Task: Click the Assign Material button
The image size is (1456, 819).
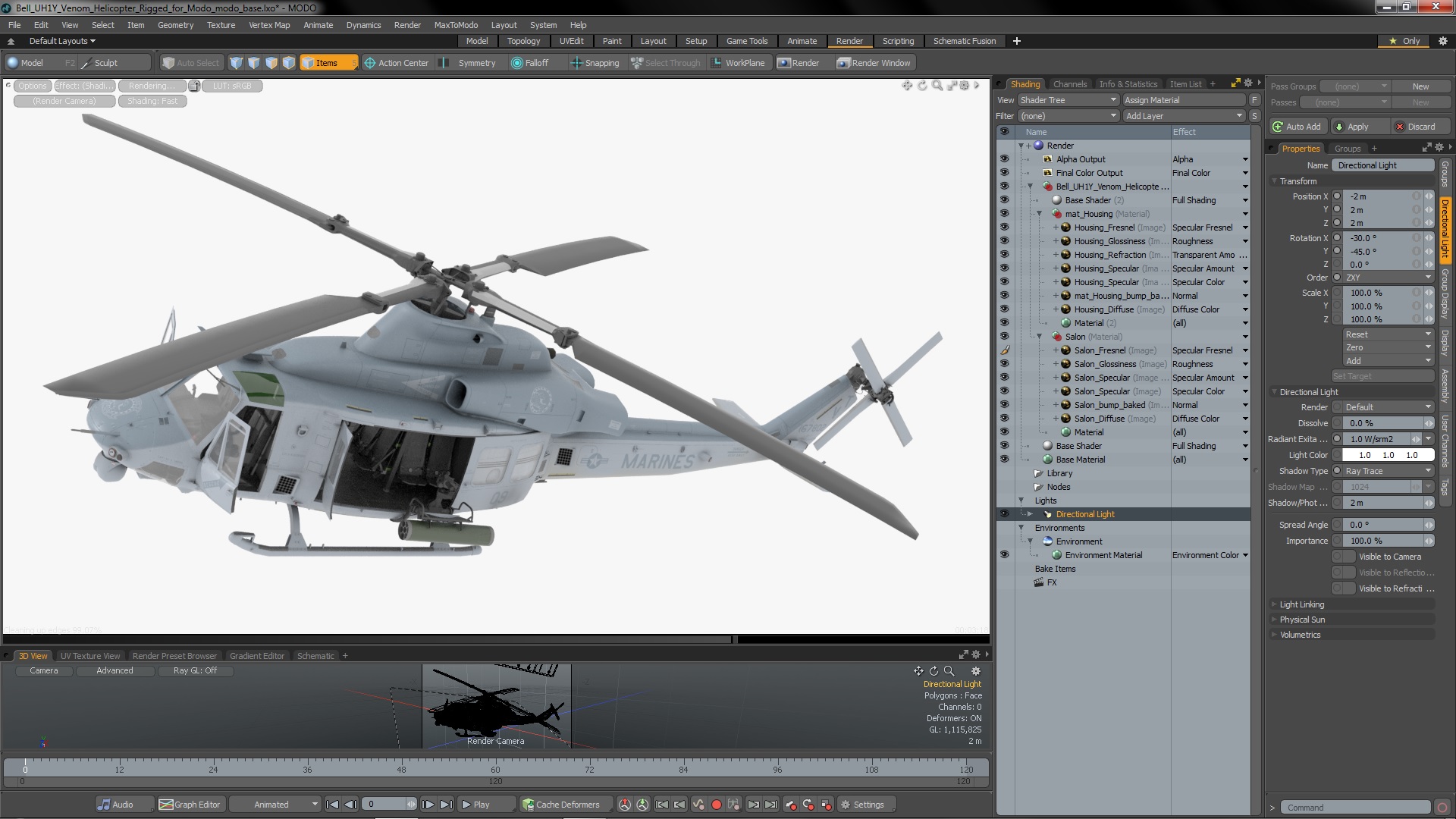Action: click(x=1183, y=100)
